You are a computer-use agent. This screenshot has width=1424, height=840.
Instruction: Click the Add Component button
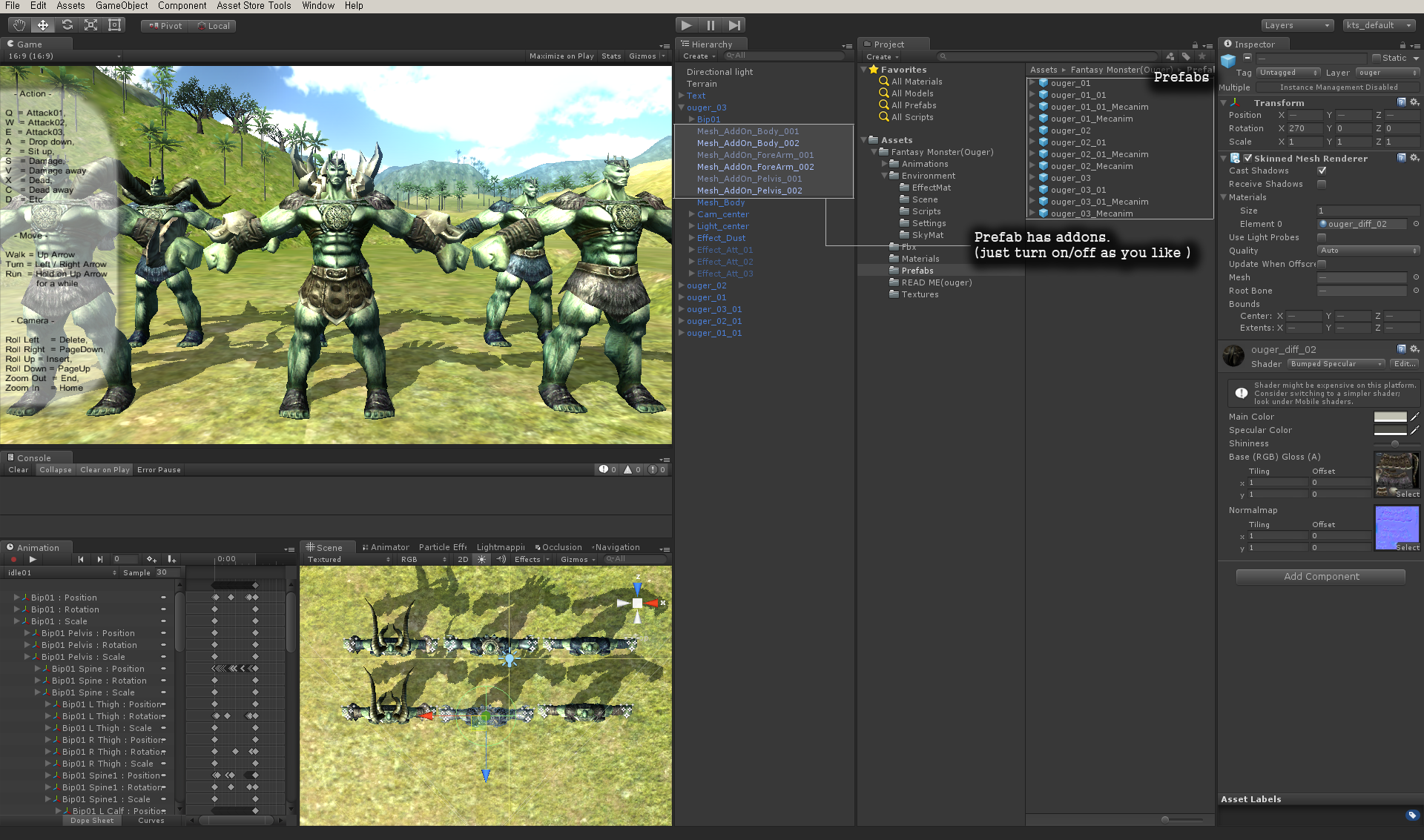(x=1321, y=576)
